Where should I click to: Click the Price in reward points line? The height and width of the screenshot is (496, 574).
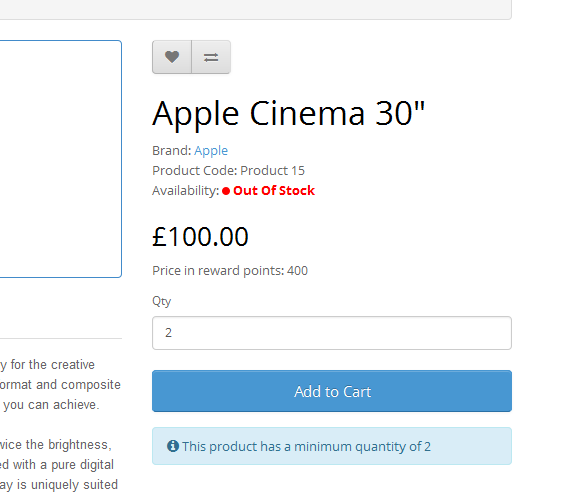(x=230, y=271)
